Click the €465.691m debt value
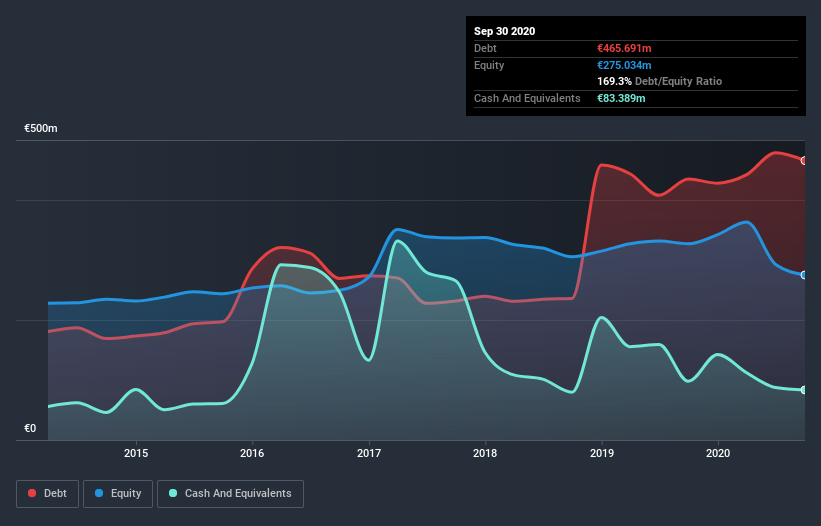The width and height of the screenshot is (821, 526). [624, 48]
